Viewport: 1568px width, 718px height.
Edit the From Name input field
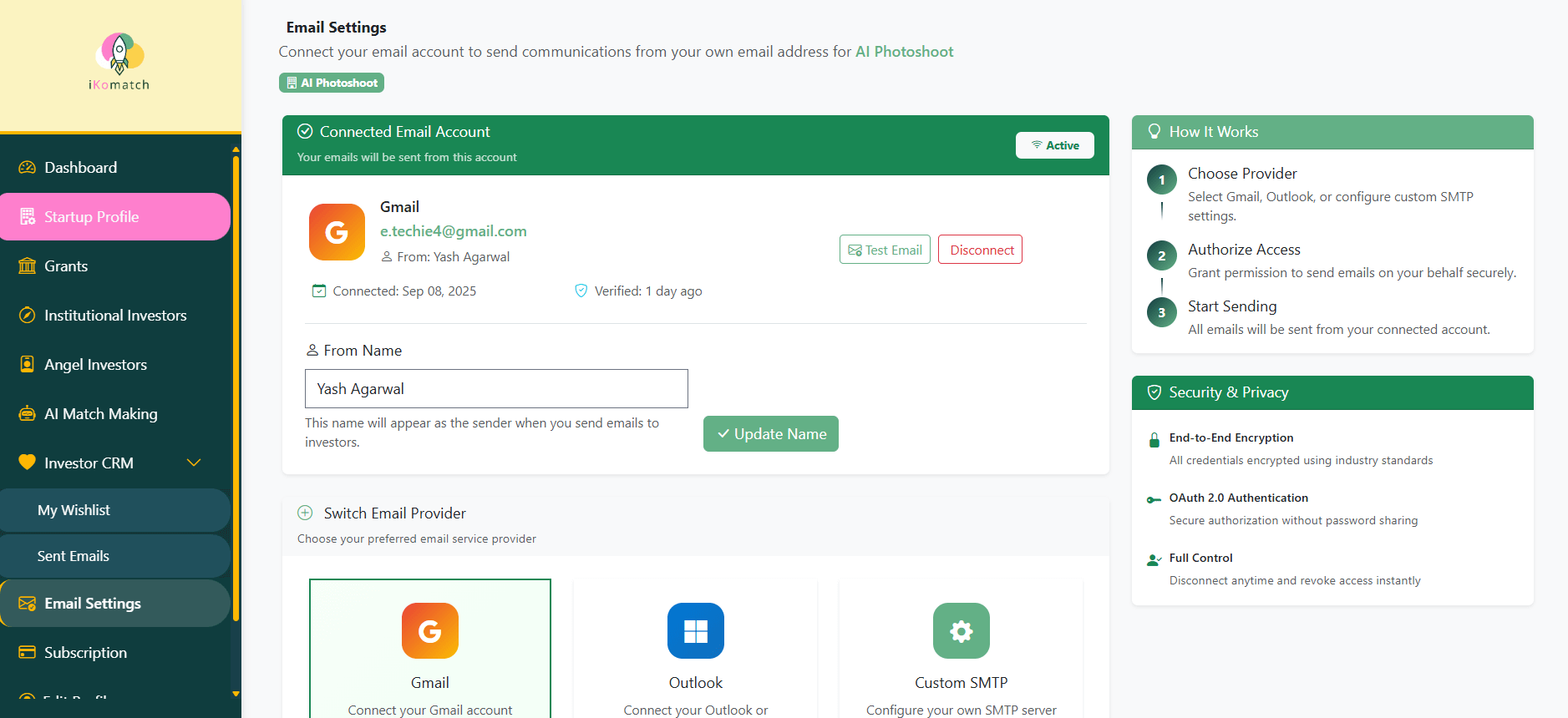pos(496,389)
